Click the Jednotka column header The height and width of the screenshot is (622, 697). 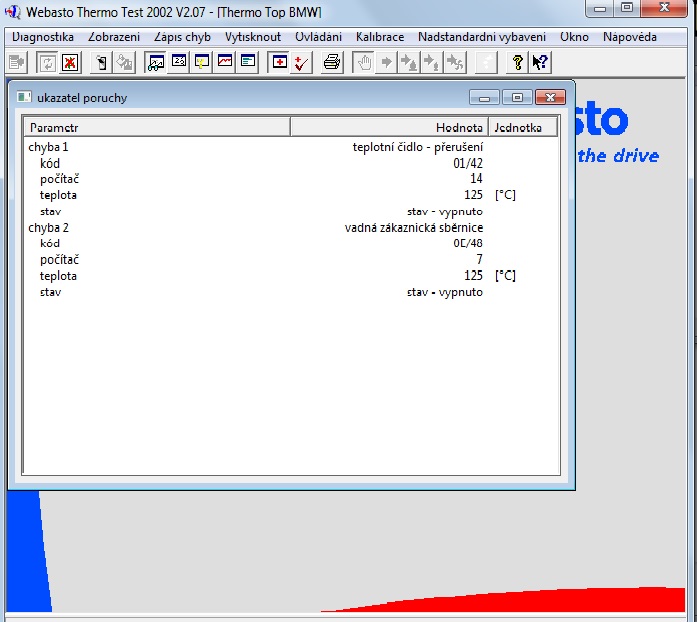pos(522,127)
